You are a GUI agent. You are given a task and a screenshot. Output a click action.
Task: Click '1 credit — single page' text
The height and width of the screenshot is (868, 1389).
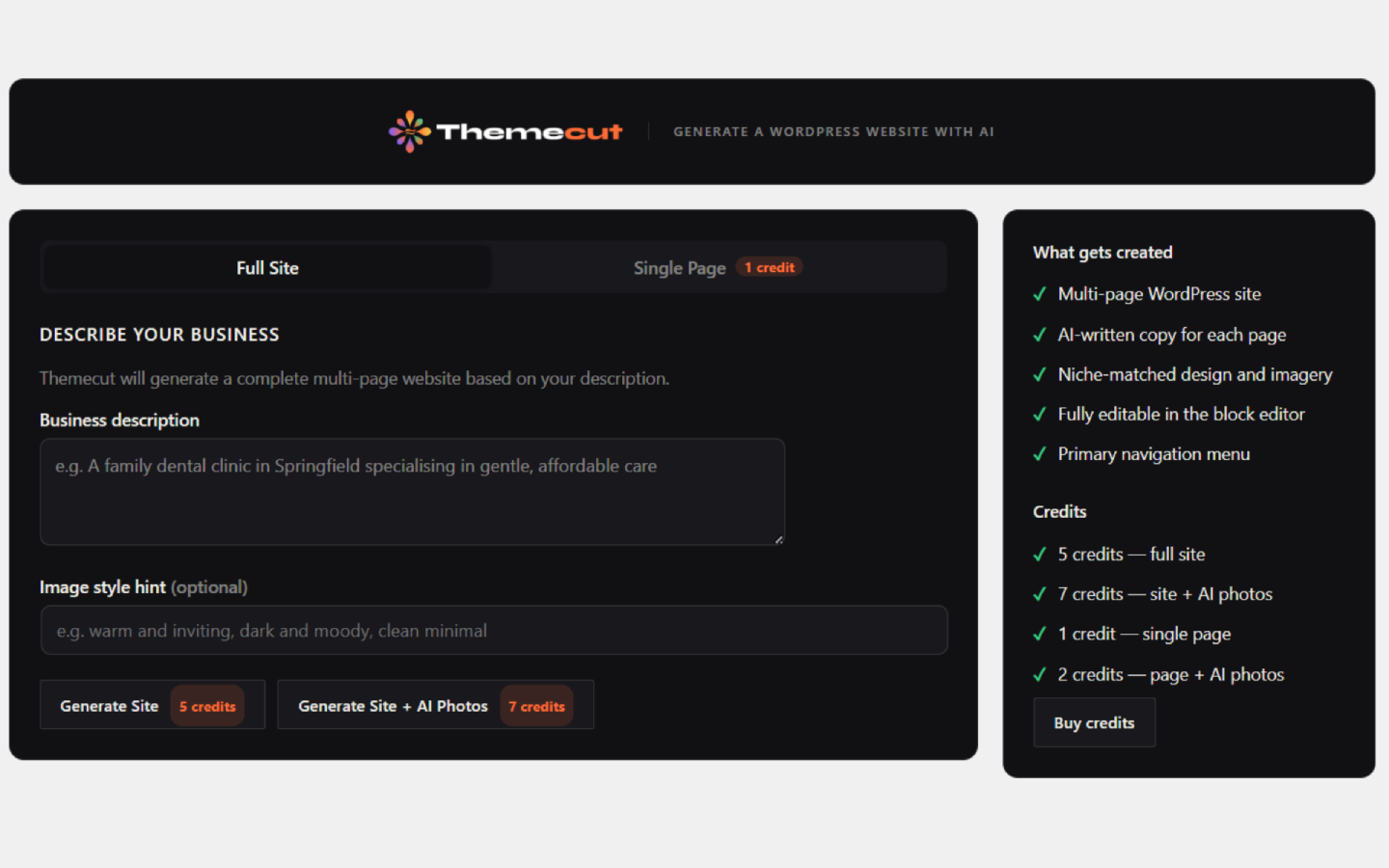1144,634
